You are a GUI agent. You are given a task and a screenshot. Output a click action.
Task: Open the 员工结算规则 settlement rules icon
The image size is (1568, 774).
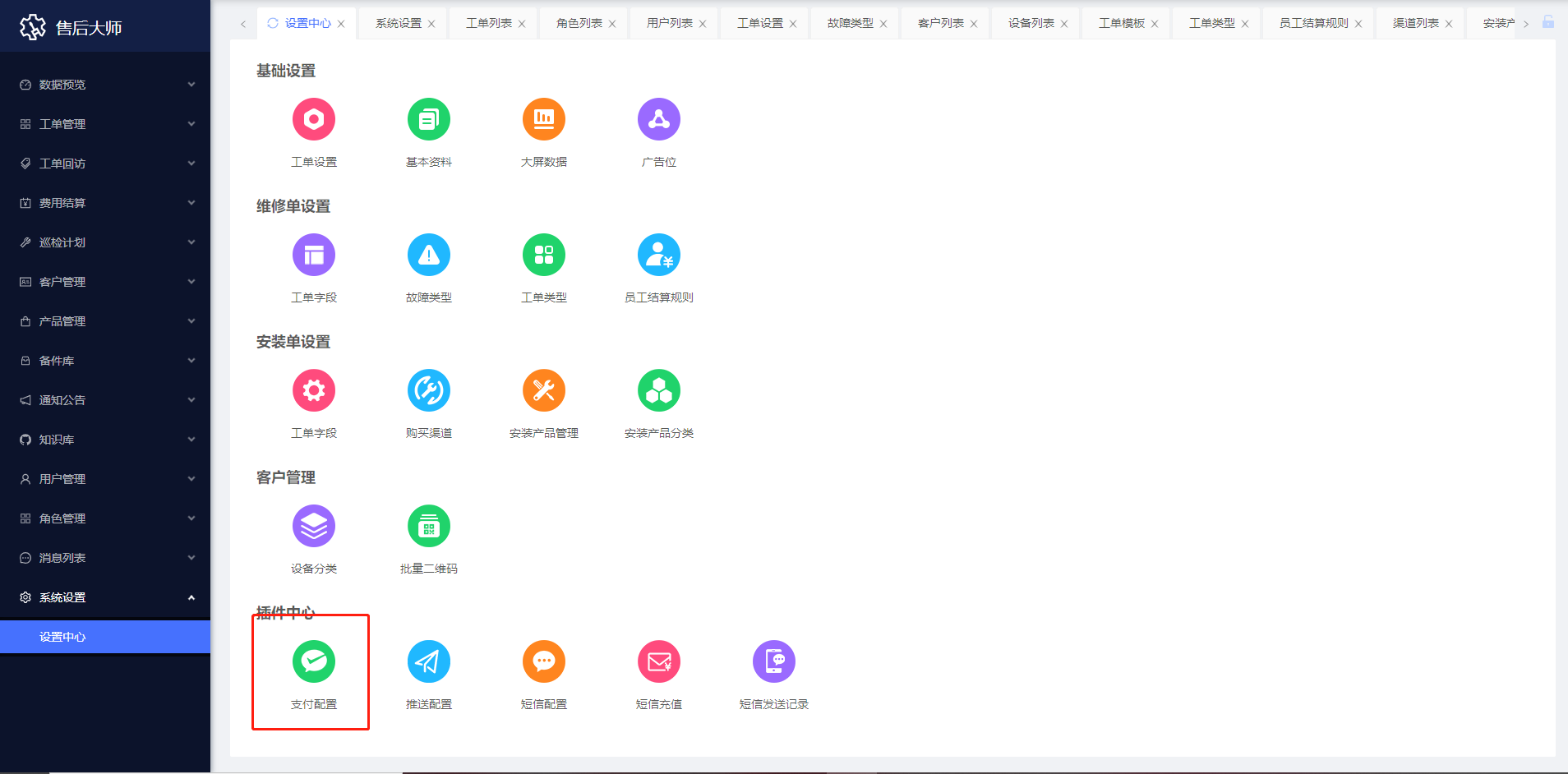pyautogui.click(x=659, y=255)
